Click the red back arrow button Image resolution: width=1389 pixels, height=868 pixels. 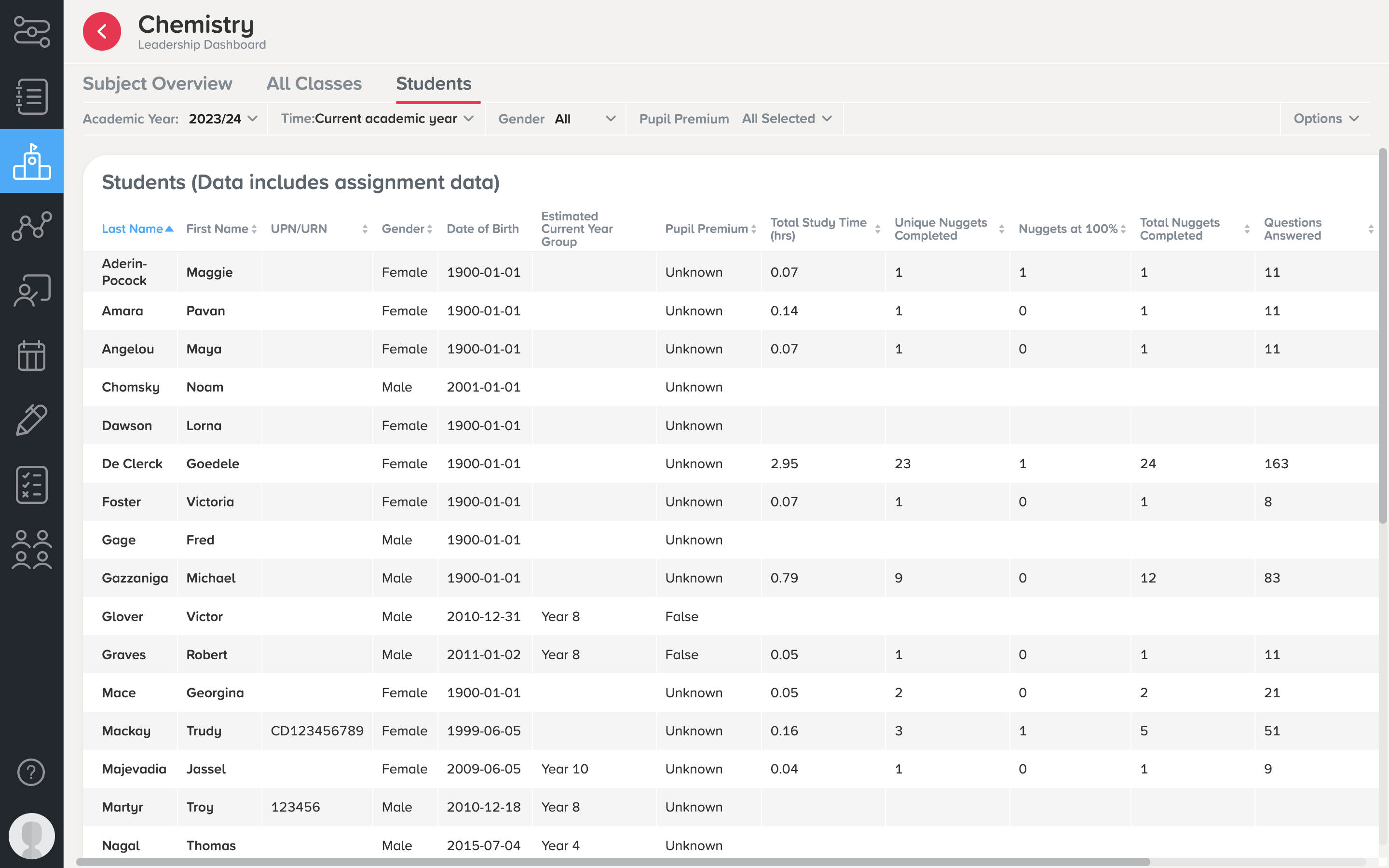pyautogui.click(x=102, y=31)
